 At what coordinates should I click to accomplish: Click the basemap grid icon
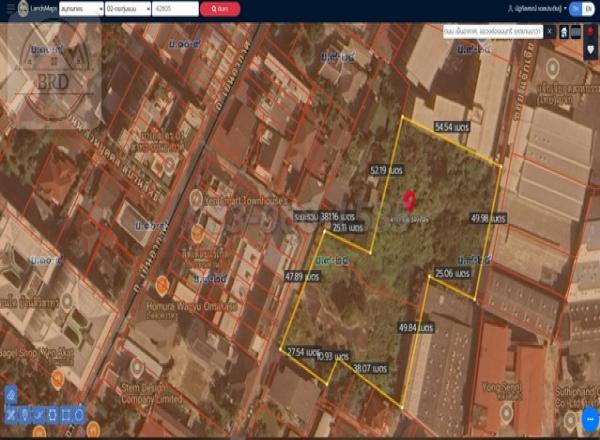(x=577, y=32)
